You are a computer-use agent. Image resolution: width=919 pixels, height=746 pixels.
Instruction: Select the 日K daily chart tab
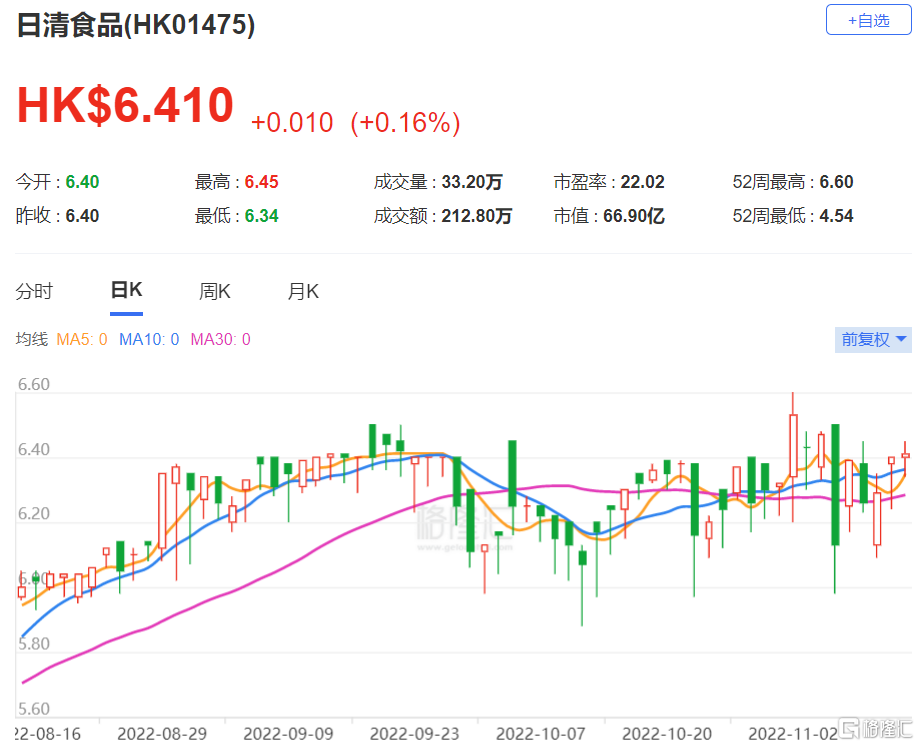[127, 290]
